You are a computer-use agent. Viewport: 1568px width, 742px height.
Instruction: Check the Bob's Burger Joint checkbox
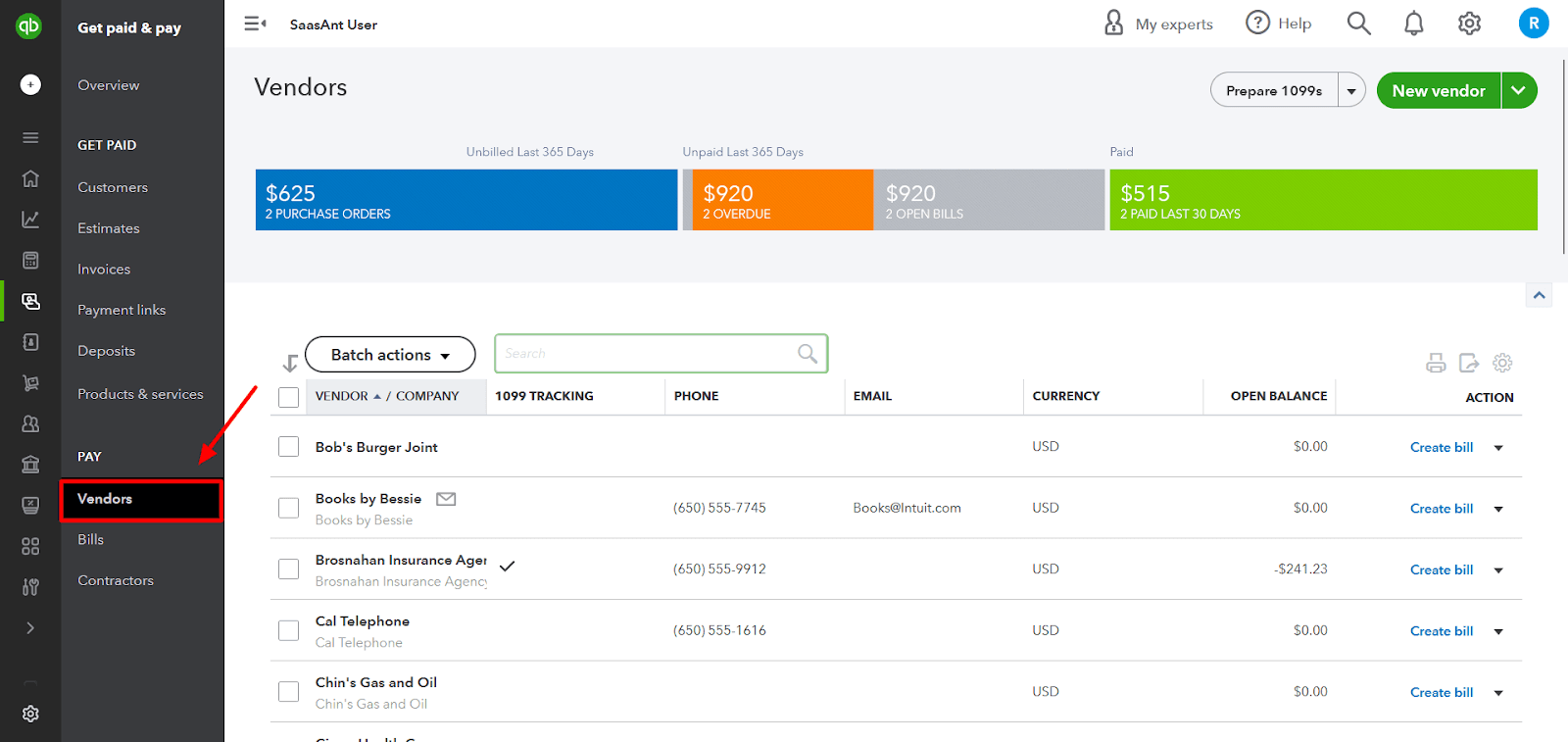[288, 447]
